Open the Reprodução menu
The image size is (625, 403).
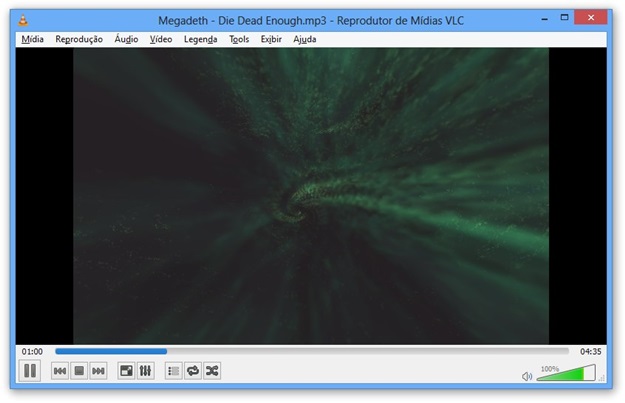(79, 39)
